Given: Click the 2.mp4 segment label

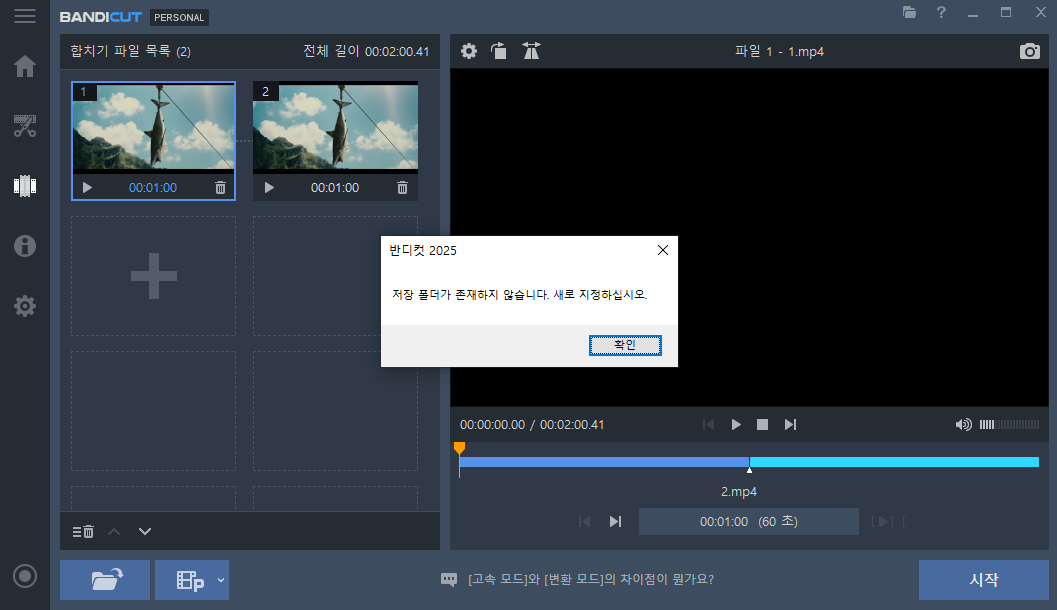Looking at the screenshot, I should tap(739, 492).
